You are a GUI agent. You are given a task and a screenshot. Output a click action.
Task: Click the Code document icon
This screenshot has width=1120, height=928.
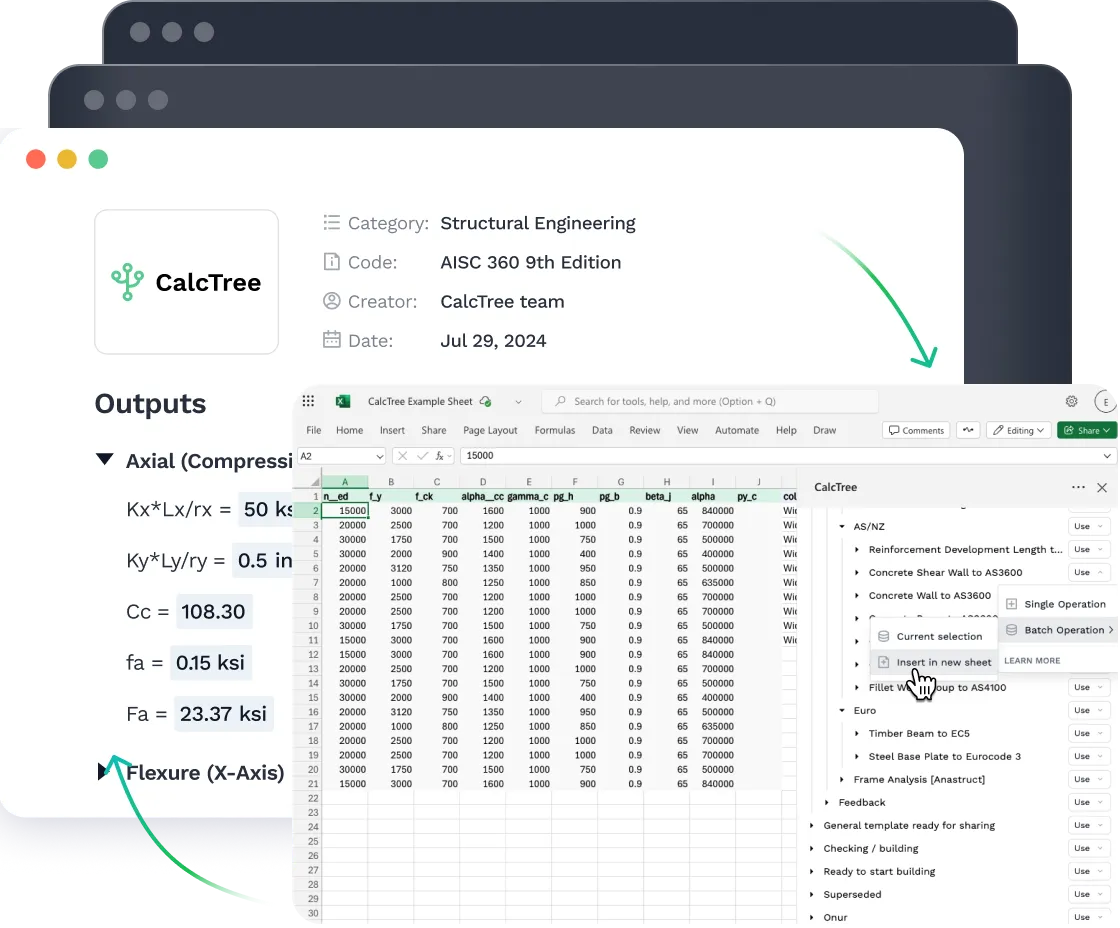pyautogui.click(x=331, y=262)
